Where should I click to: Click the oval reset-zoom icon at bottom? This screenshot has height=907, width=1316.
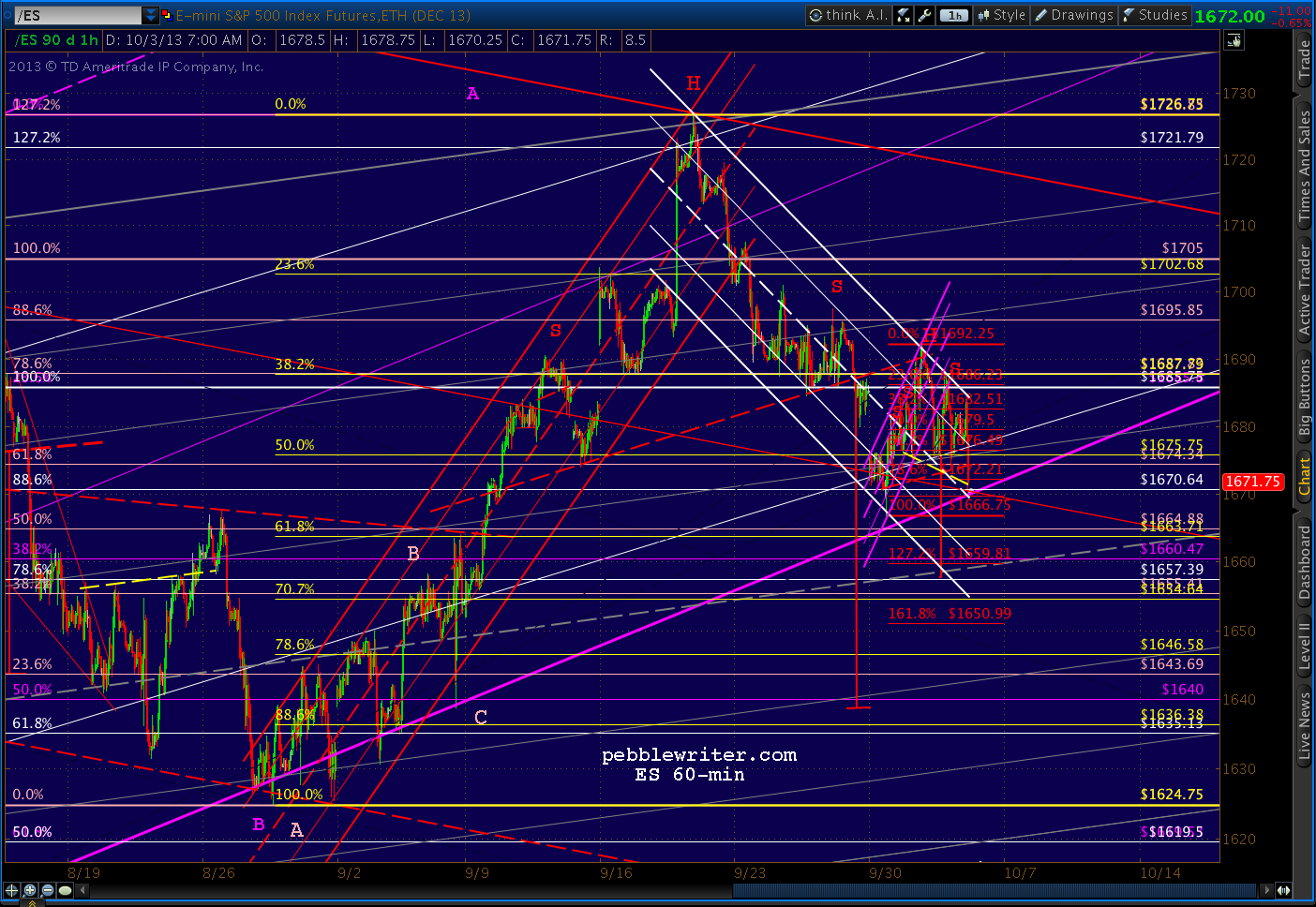pyautogui.click(x=65, y=890)
